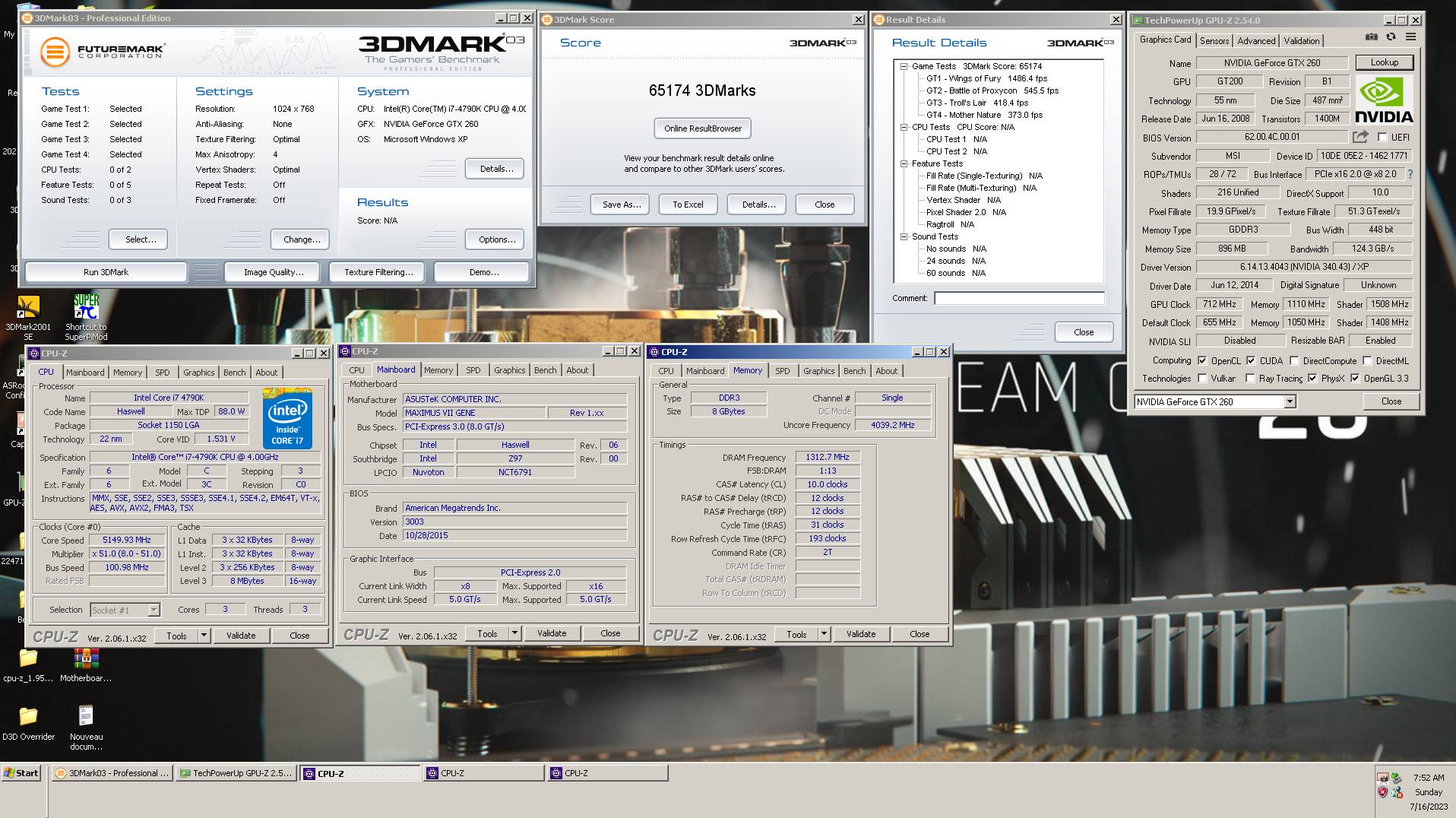Click the 3DMark Score window title icon
1456x818 pixels.
click(546, 20)
